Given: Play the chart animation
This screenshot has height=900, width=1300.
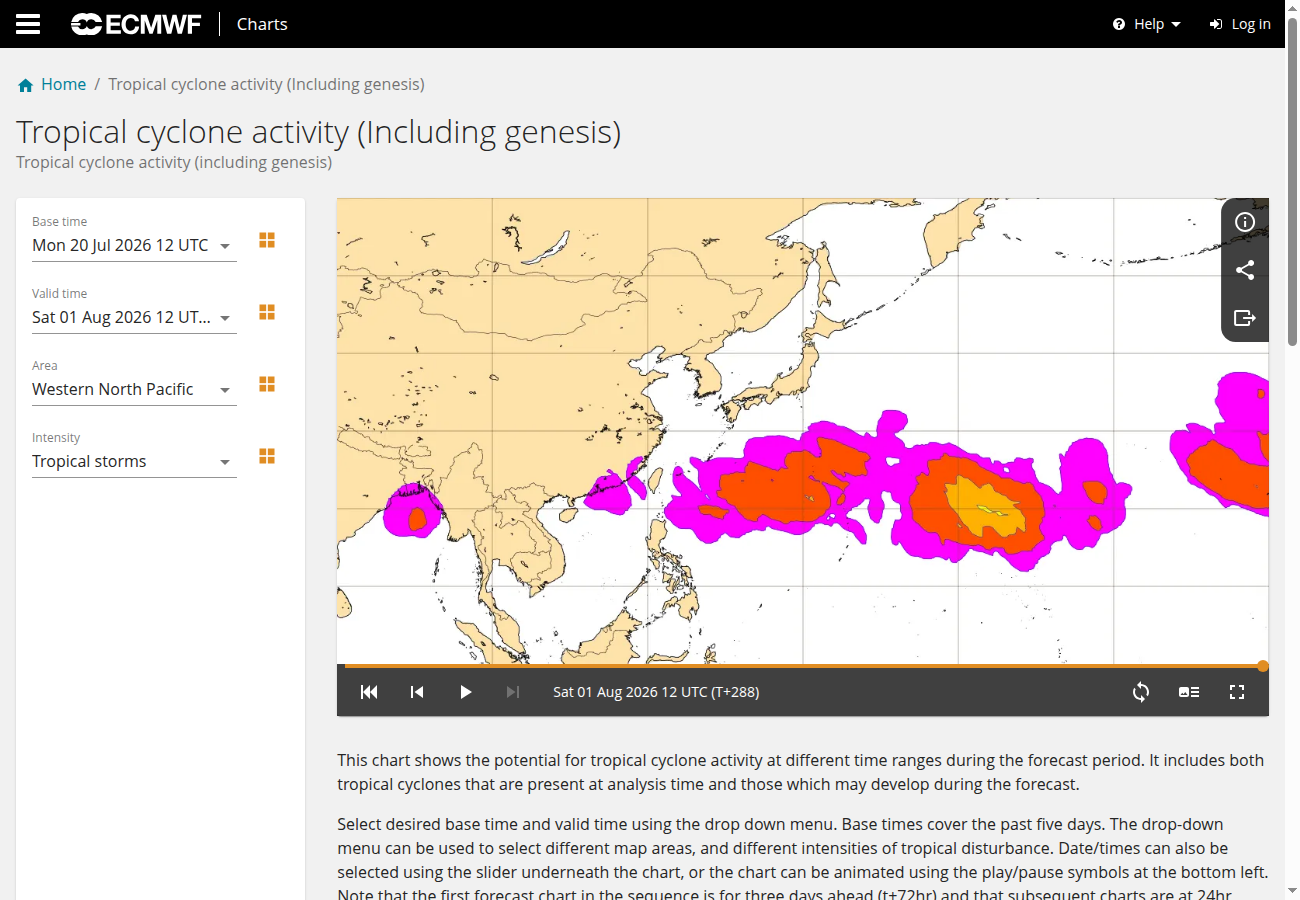Looking at the screenshot, I should click(x=465, y=692).
